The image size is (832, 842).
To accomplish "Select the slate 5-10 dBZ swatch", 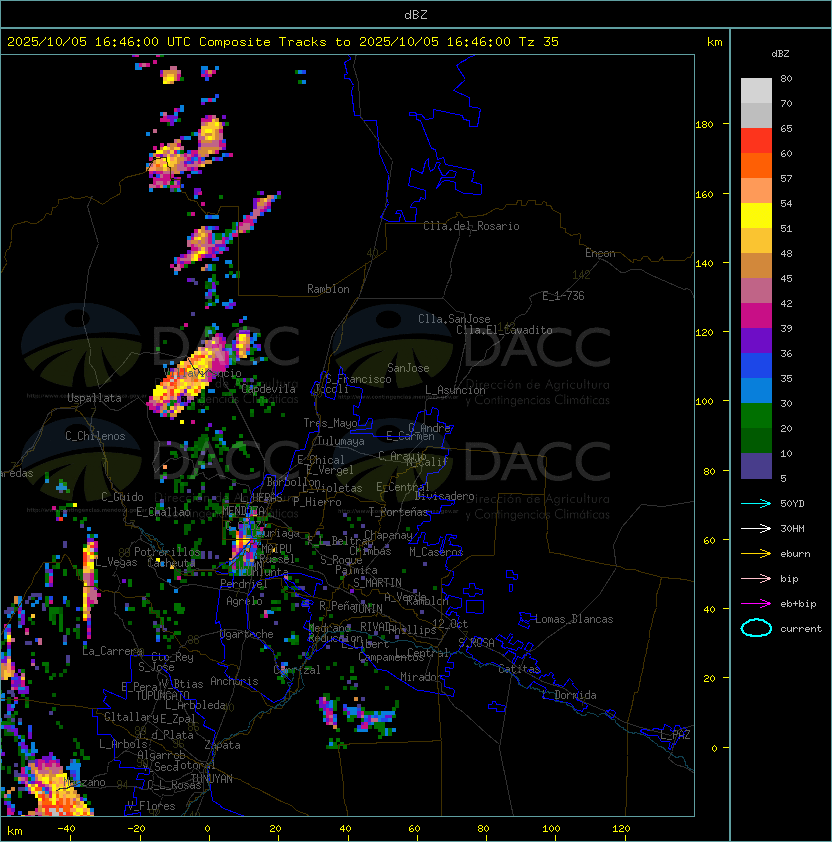I will click(x=756, y=466).
